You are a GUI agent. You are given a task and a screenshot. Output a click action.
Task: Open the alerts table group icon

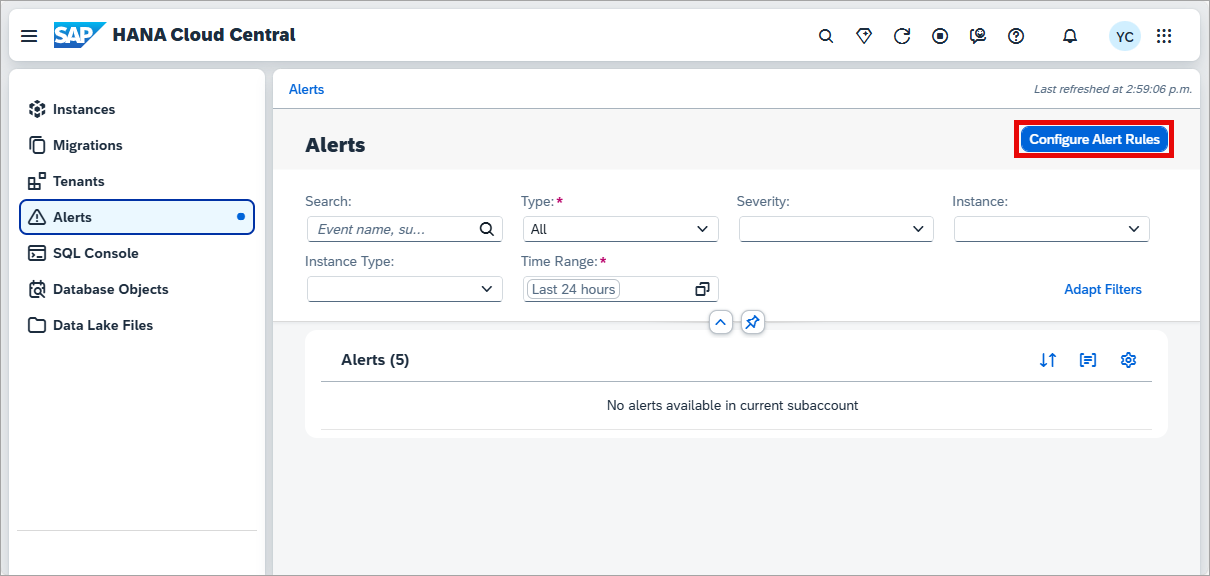(1088, 360)
